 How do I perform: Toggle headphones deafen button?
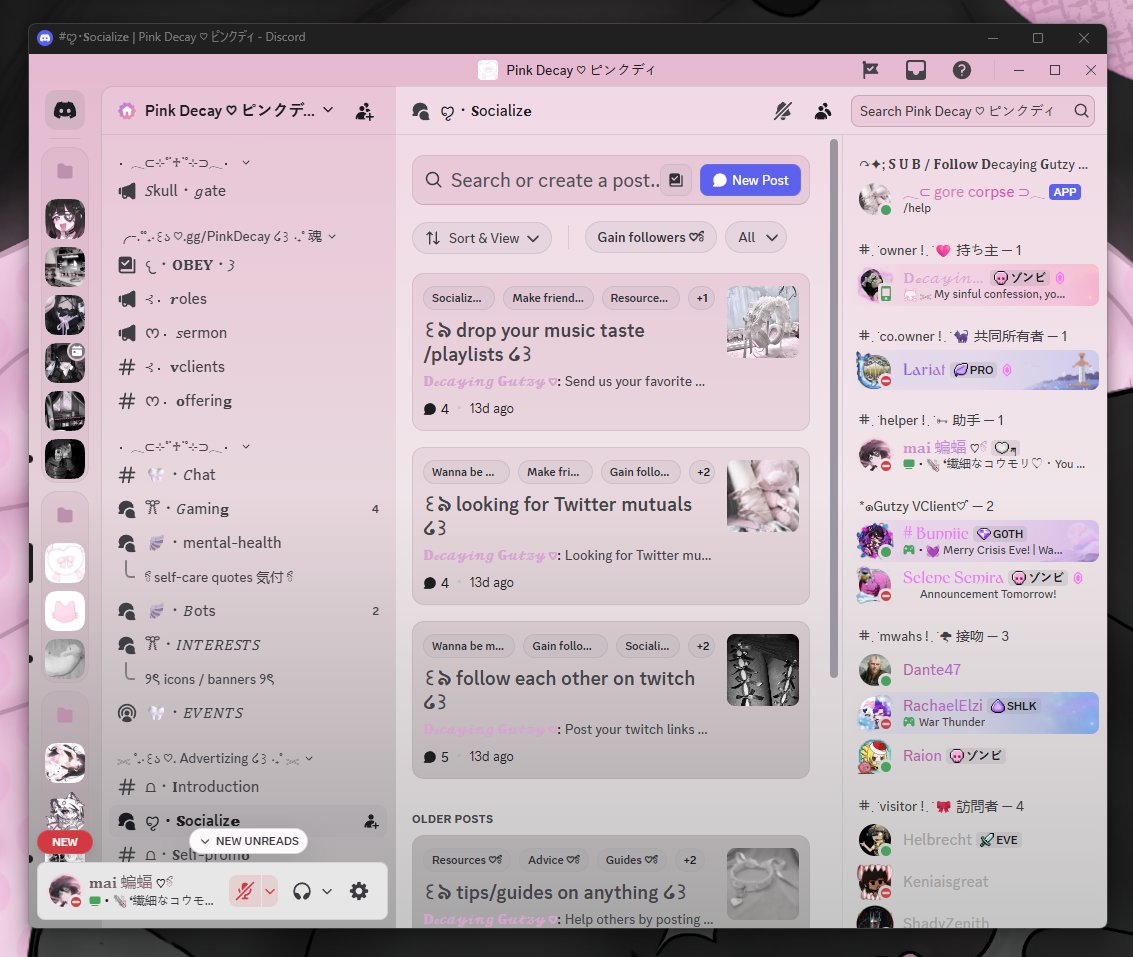(x=302, y=891)
